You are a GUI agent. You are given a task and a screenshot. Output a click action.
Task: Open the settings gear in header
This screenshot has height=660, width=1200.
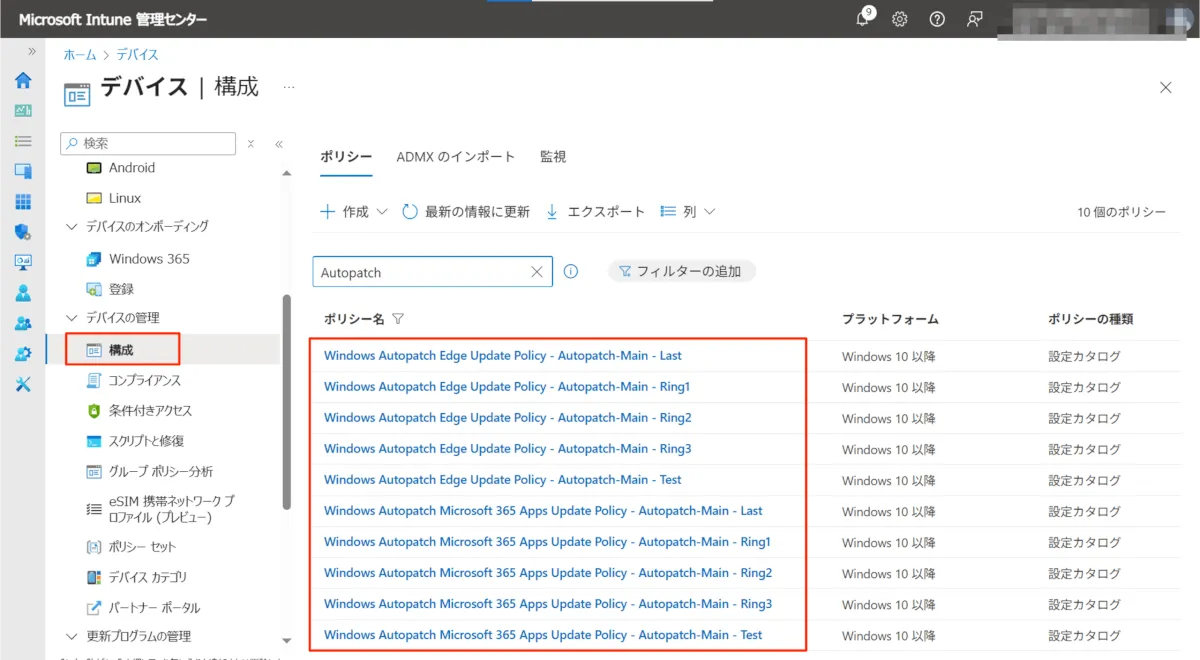click(899, 19)
